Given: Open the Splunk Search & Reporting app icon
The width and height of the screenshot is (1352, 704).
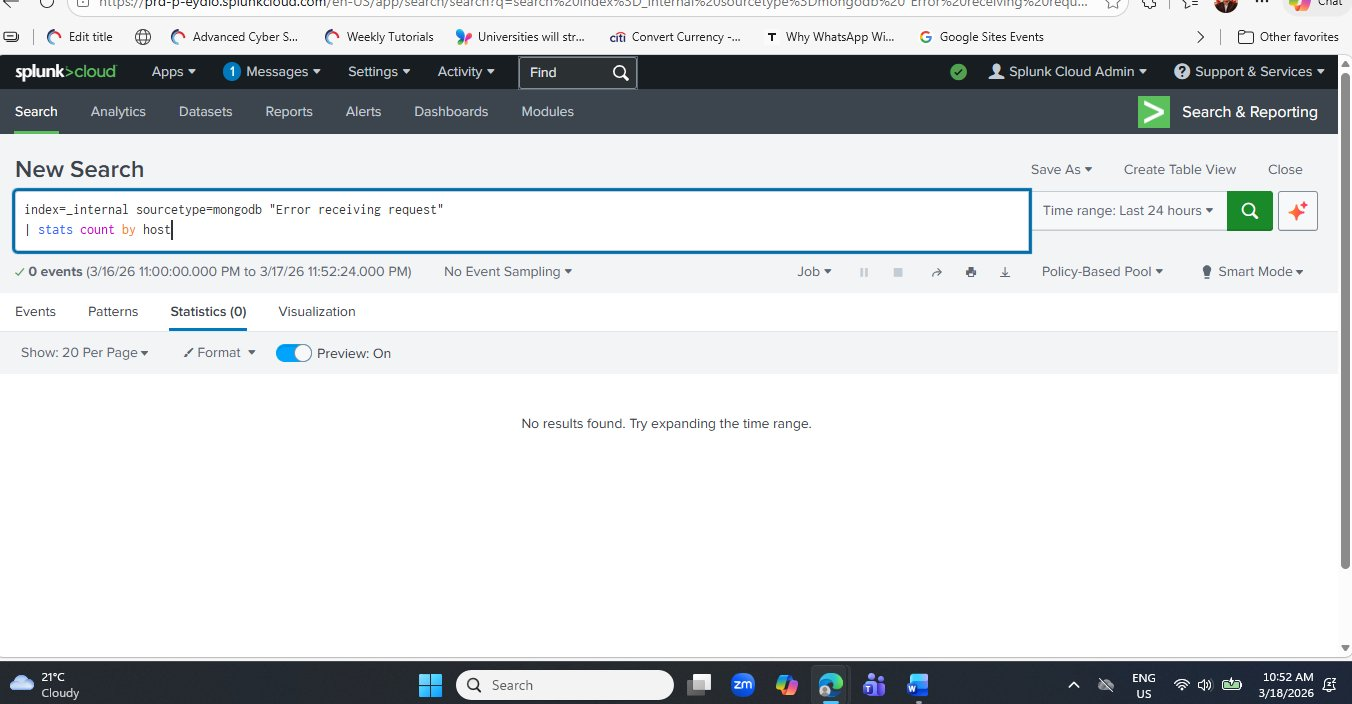Looking at the screenshot, I should point(1152,112).
